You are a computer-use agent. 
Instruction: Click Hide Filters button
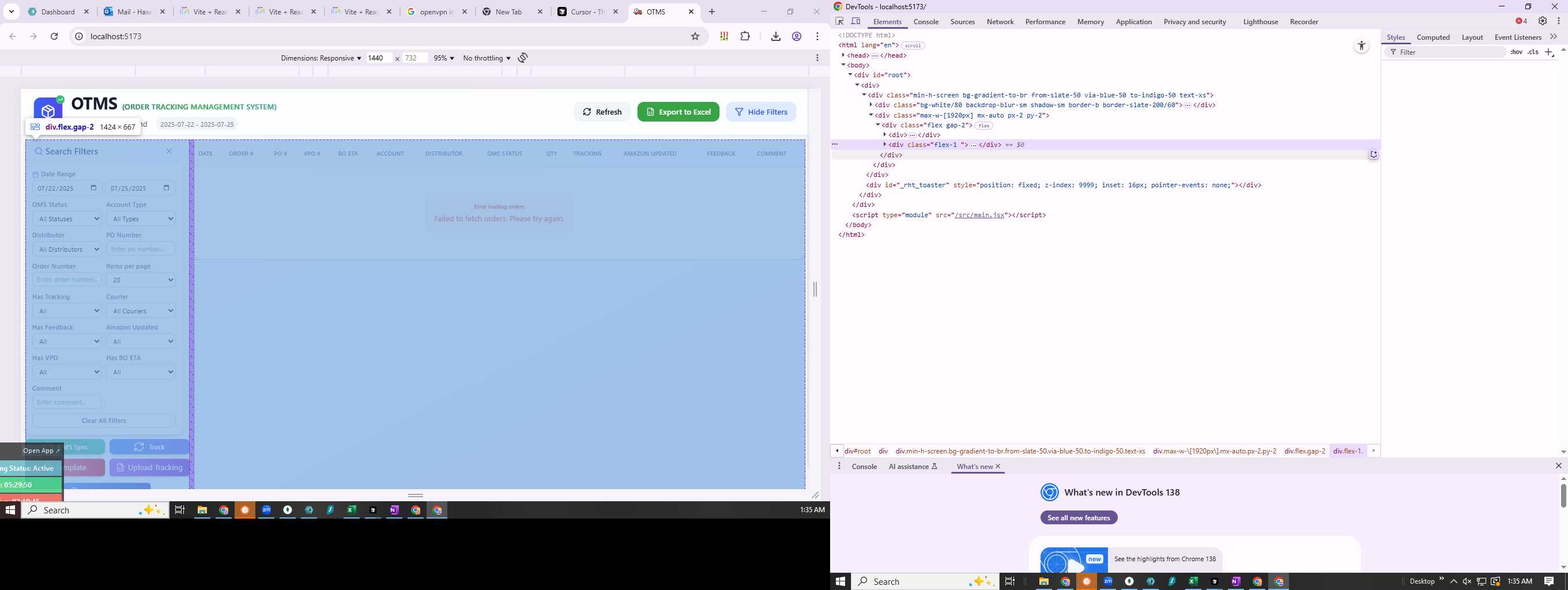(761, 112)
